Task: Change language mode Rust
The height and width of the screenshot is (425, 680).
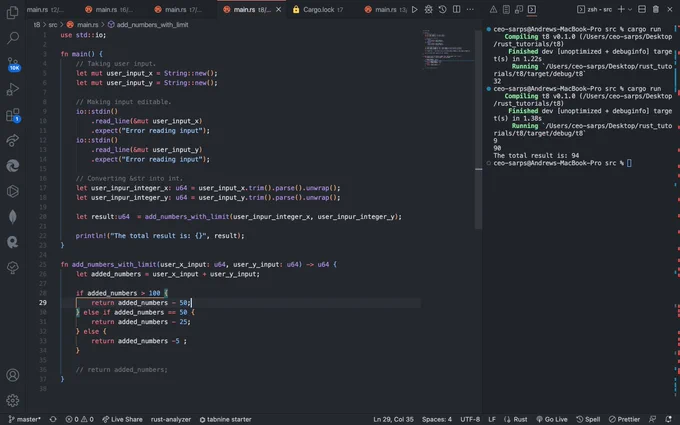Action: (516, 419)
